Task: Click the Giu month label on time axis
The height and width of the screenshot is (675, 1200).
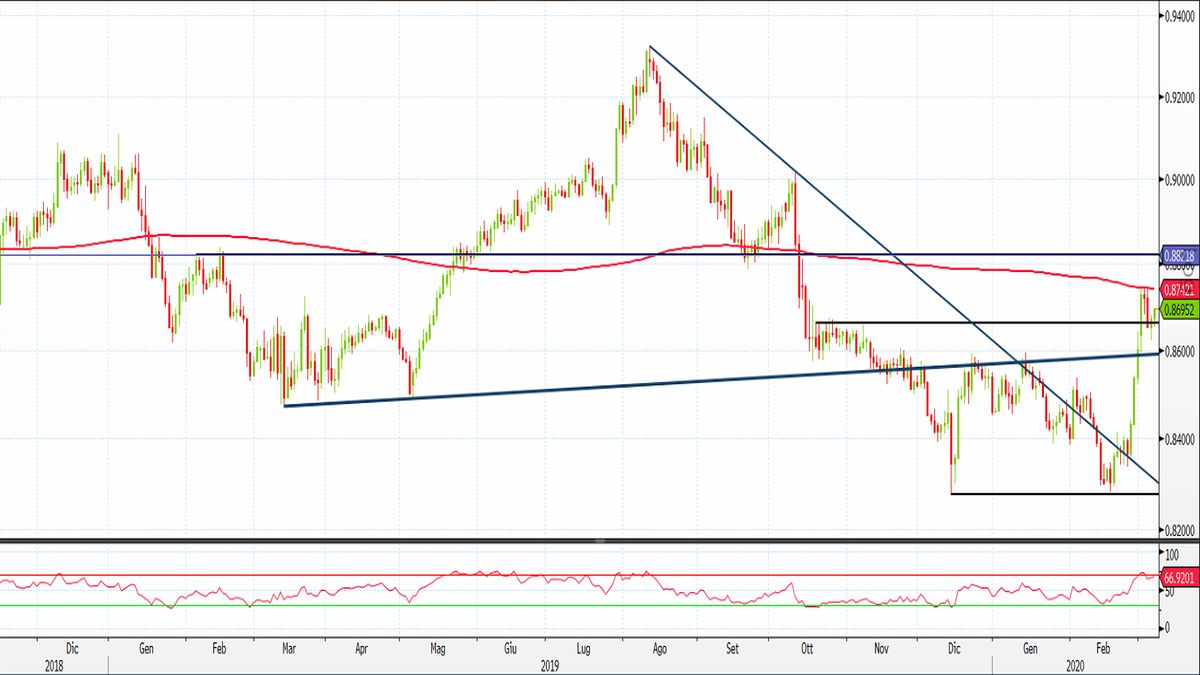Action: pos(510,648)
